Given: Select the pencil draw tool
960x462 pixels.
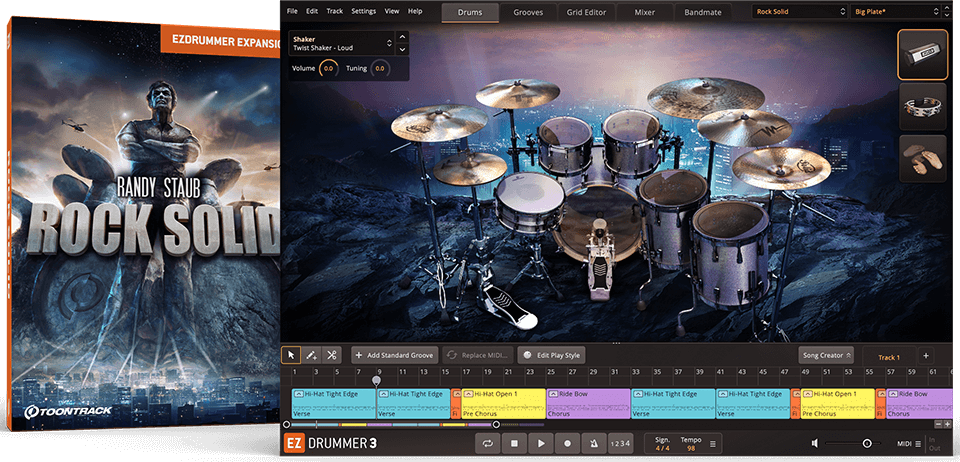Looking at the screenshot, I should tap(311, 355).
